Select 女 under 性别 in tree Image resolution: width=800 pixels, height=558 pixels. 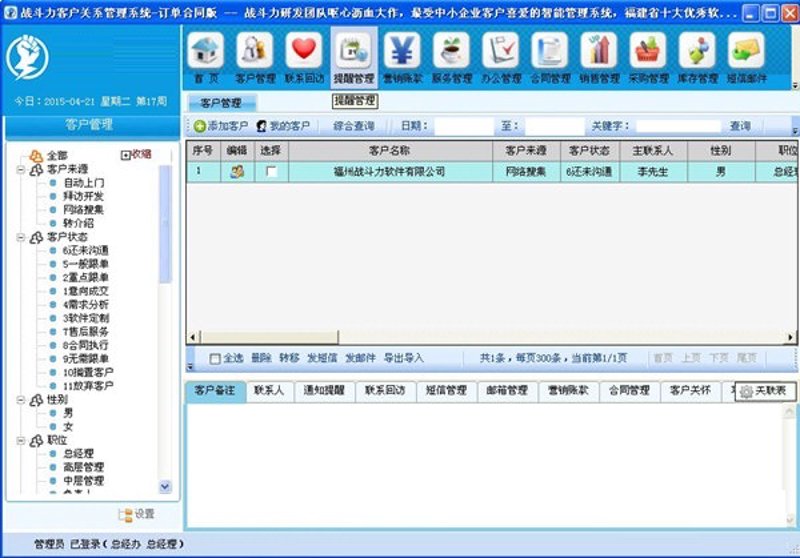coord(68,427)
